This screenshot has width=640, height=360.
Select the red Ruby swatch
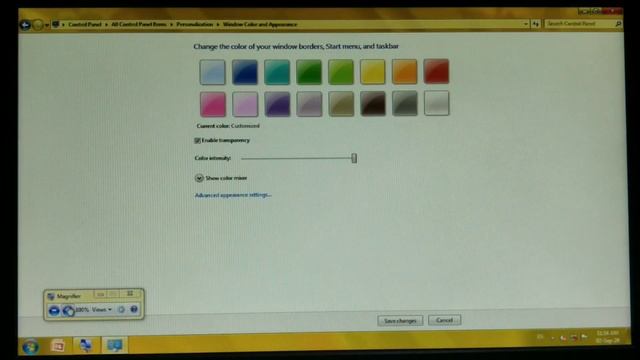436,71
